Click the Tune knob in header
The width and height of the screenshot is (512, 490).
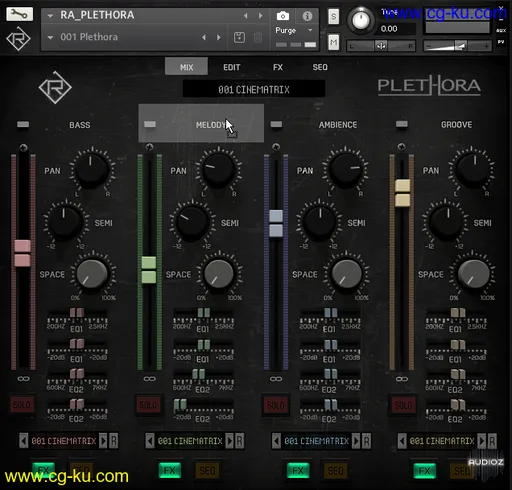point(361,20)
